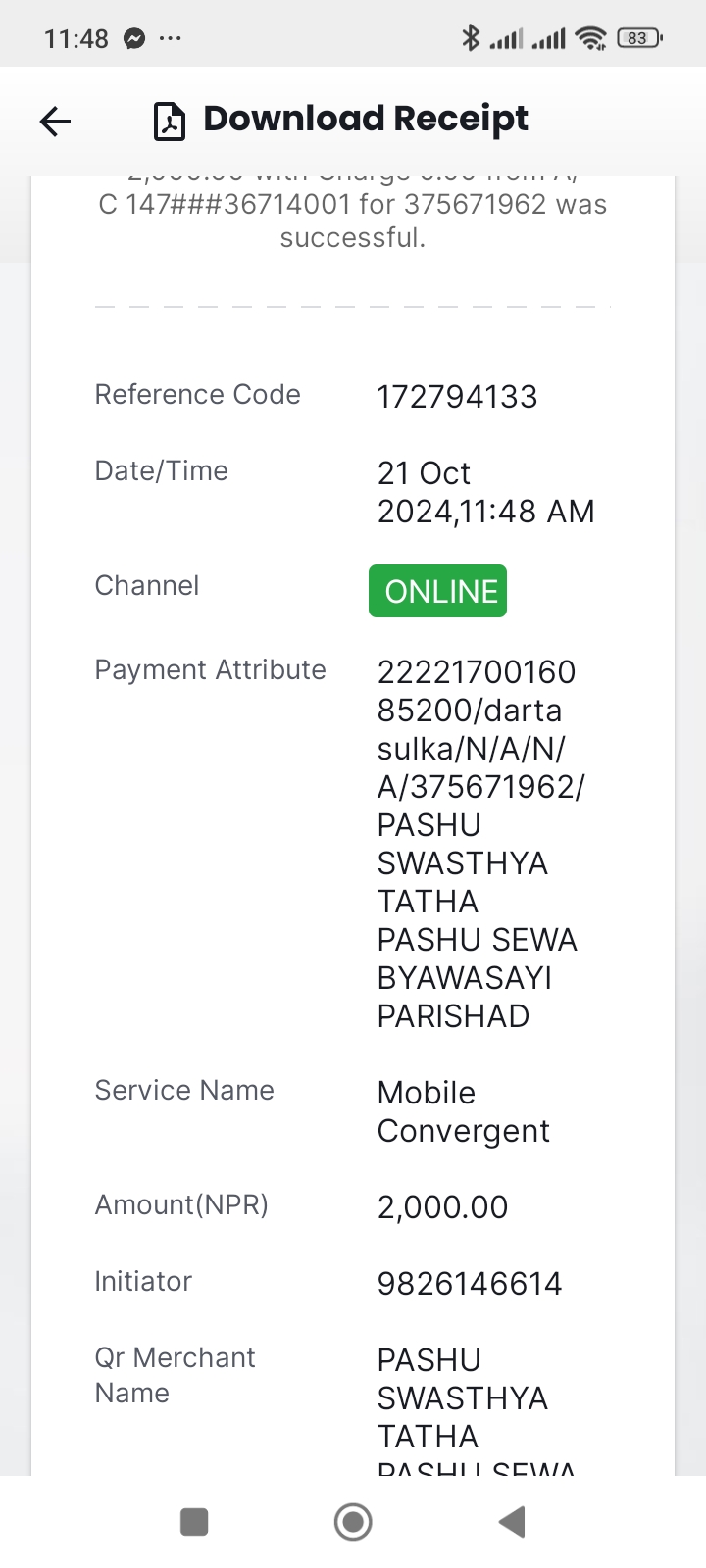
Task: Tap the three-dot notification overflow in status bar
Action: tap(170, 38)
